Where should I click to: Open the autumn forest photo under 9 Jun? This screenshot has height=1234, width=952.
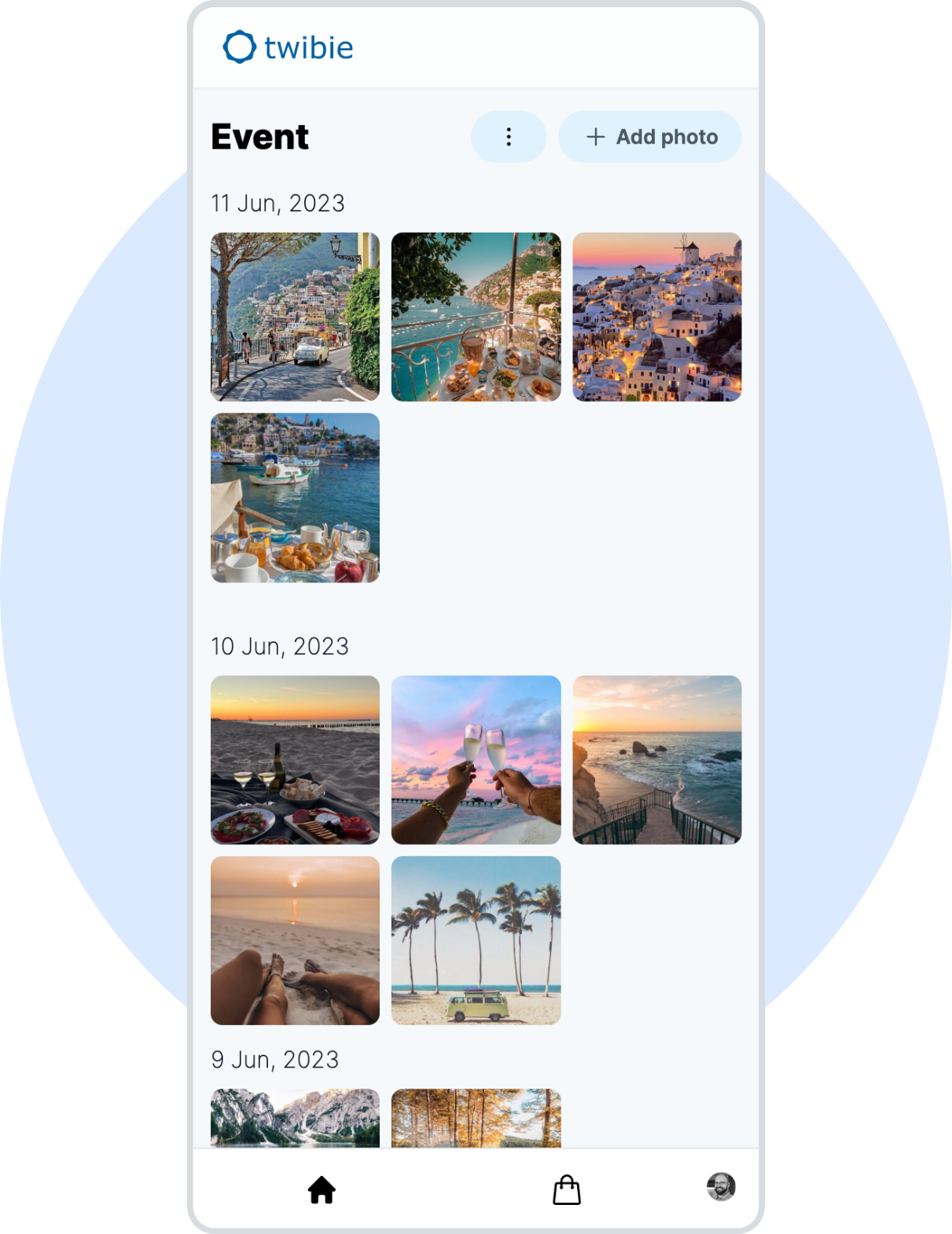tap(476, 1118)
